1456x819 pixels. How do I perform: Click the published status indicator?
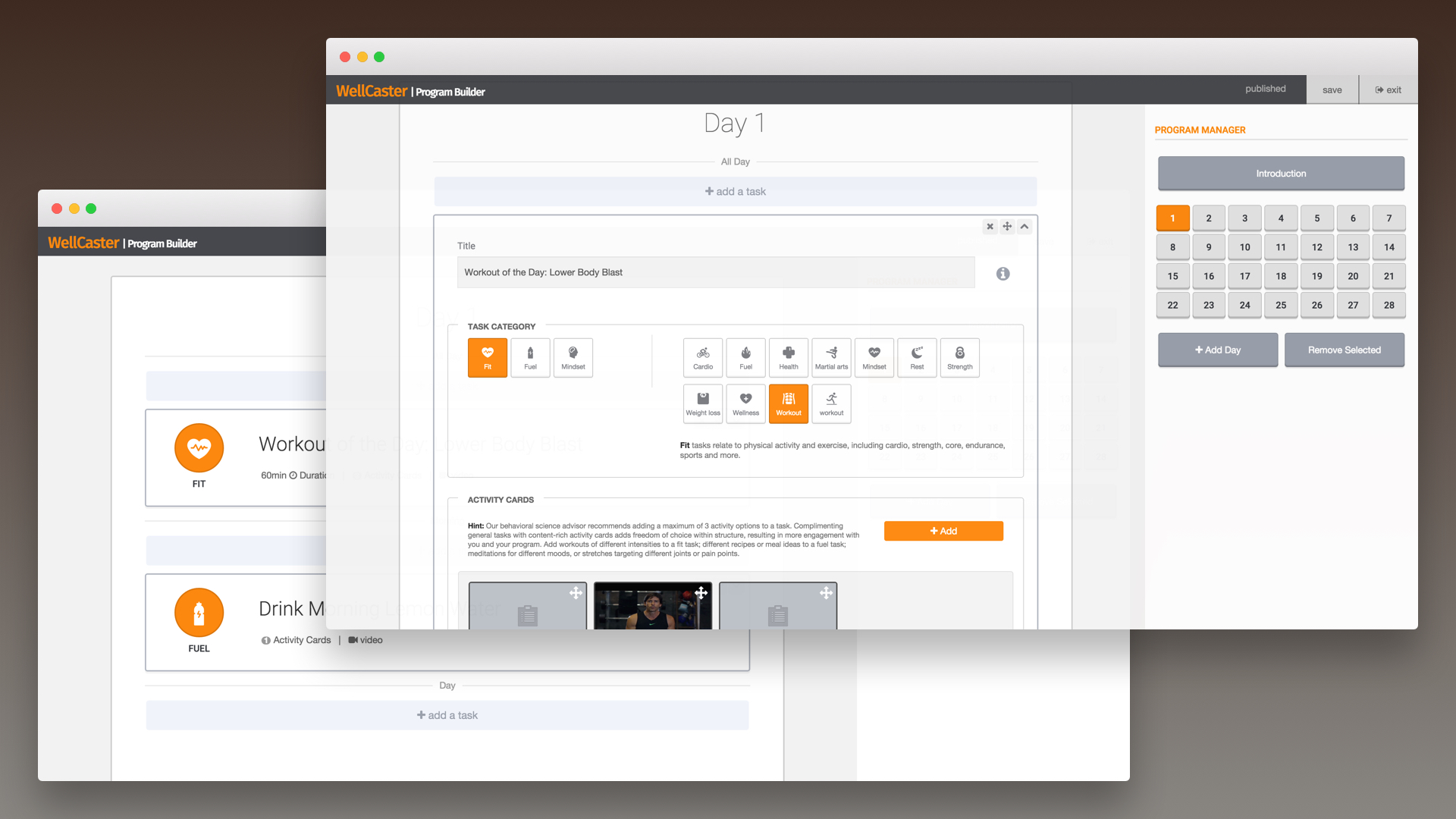click(x=1265, y=90)
